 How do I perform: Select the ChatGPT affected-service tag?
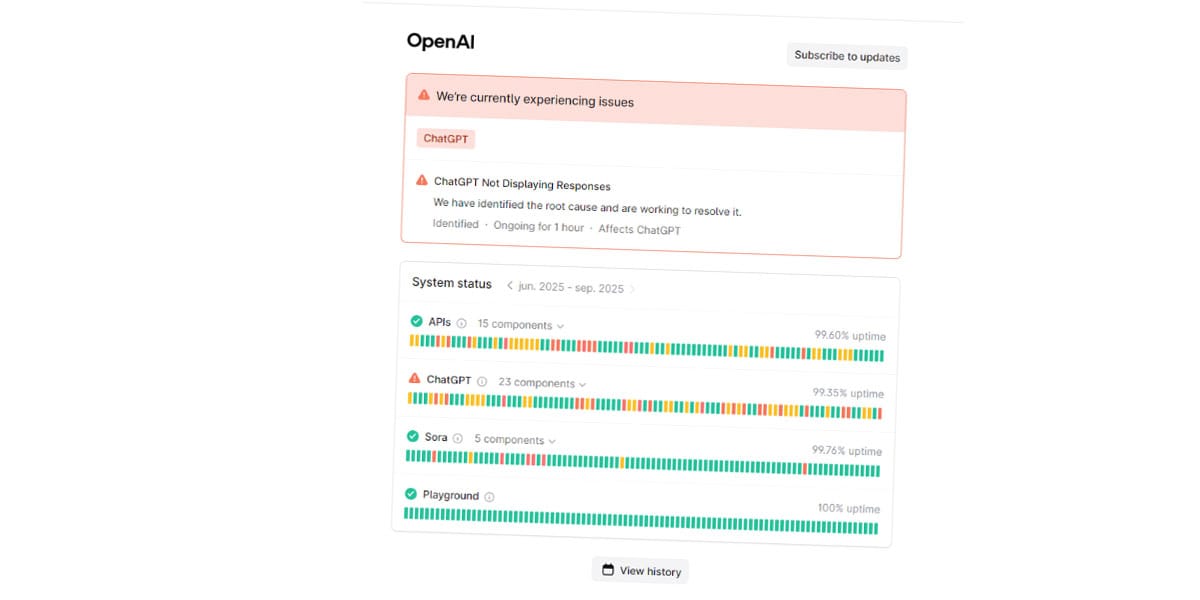(446, 139)
